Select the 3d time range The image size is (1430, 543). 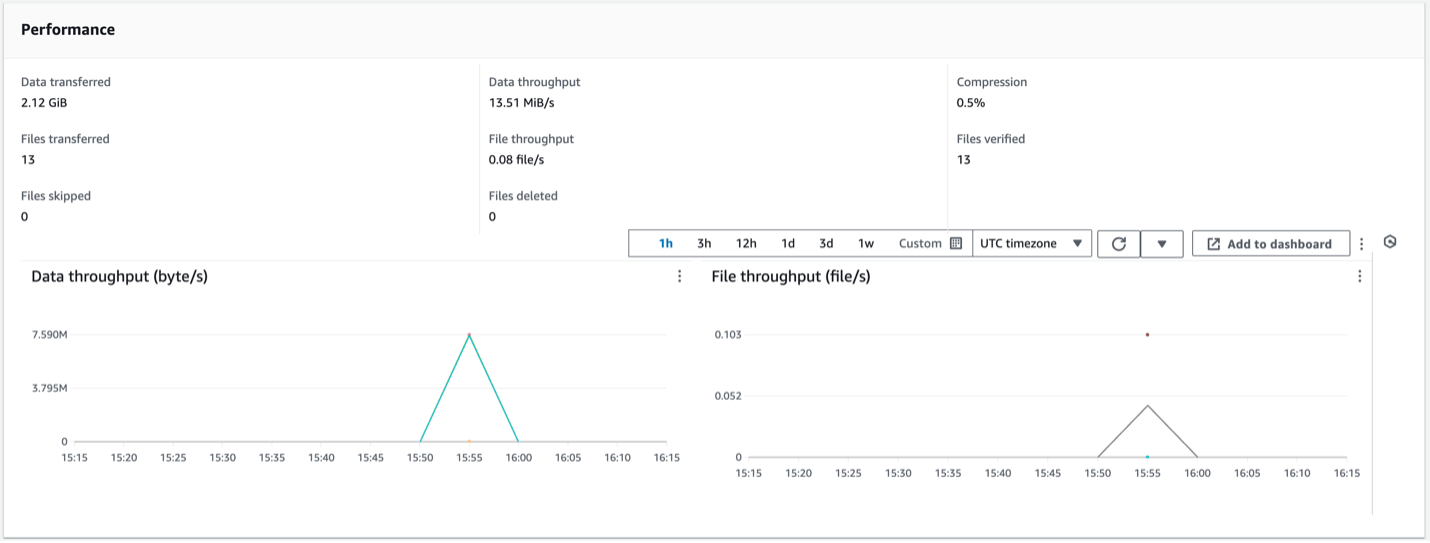(826, 244)
